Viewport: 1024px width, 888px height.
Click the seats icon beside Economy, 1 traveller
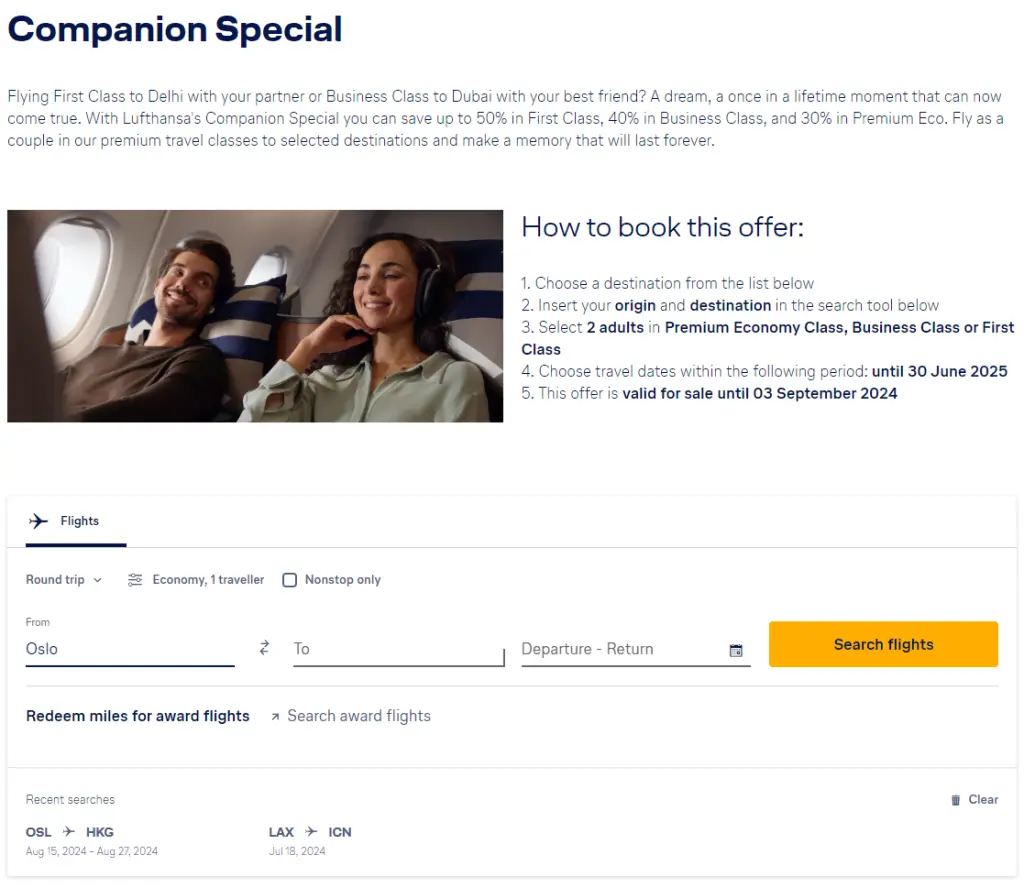coord(135,580)
